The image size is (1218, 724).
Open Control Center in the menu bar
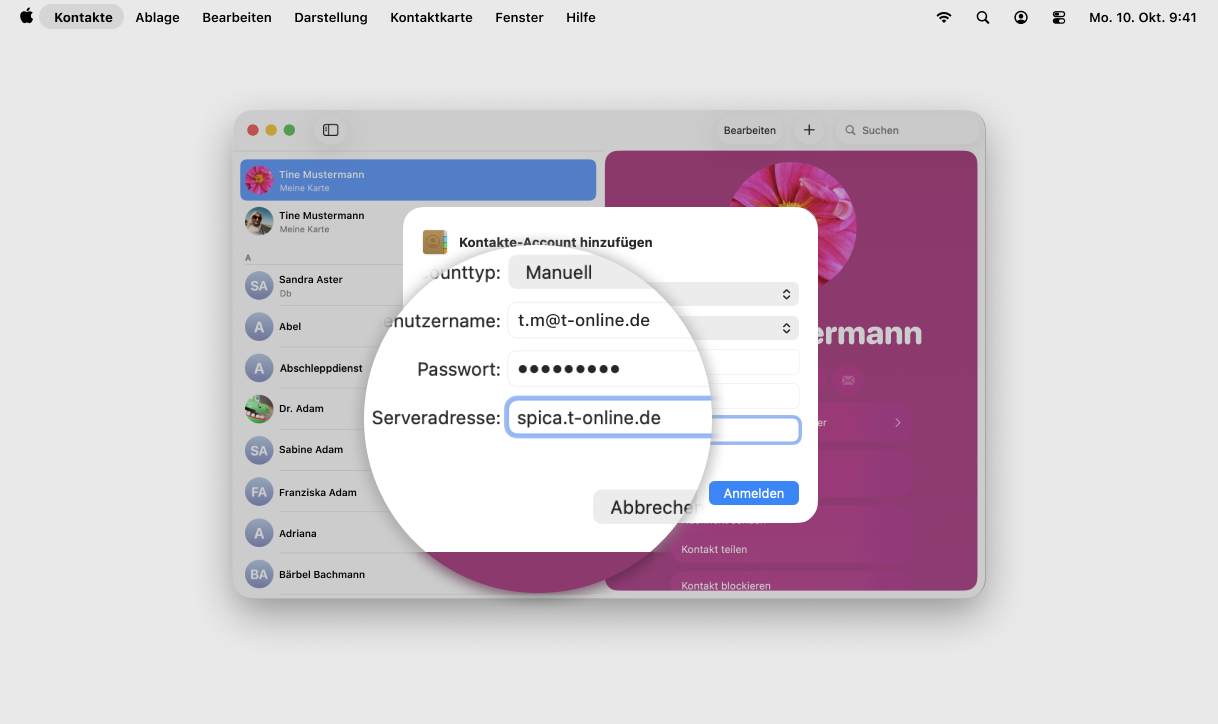point(1059,17)
